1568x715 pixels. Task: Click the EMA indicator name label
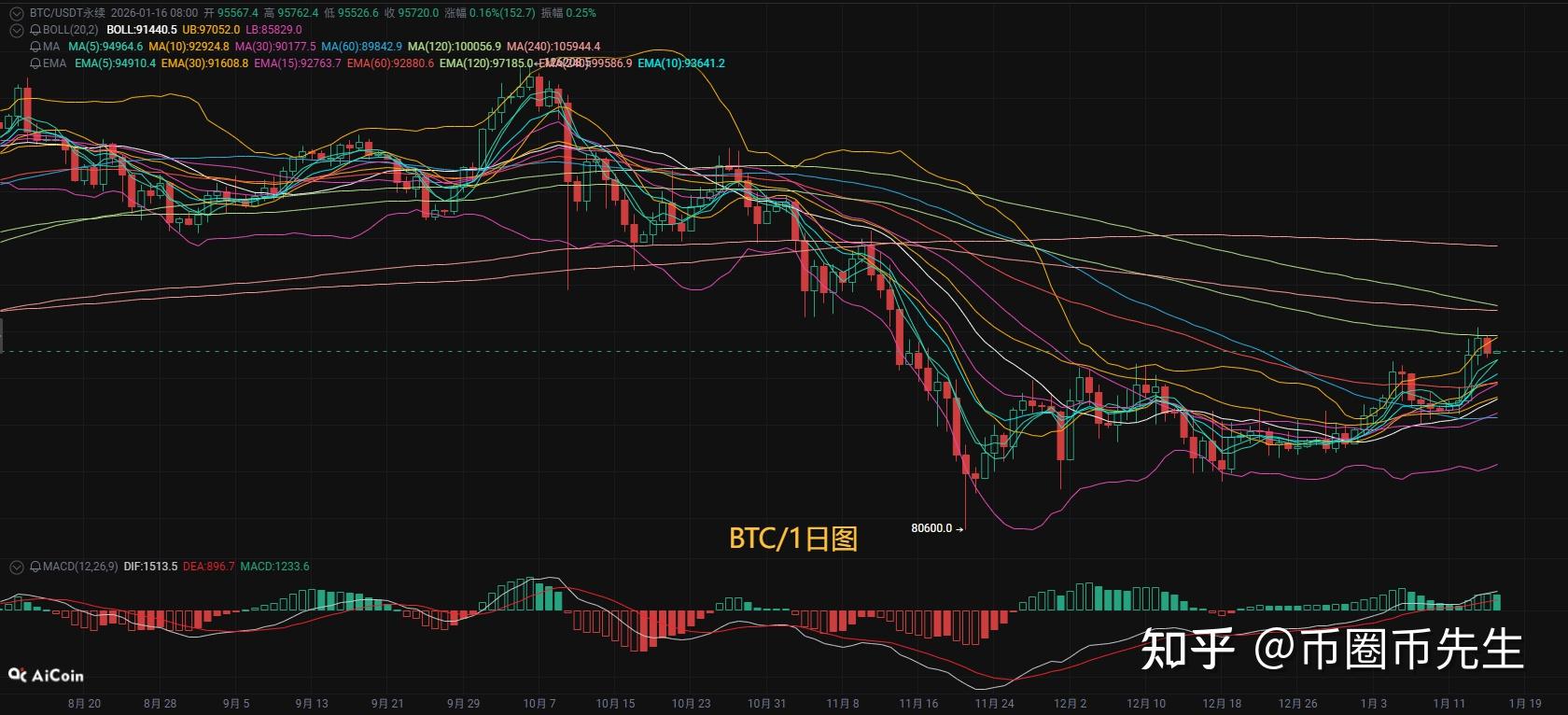[54, 63]
